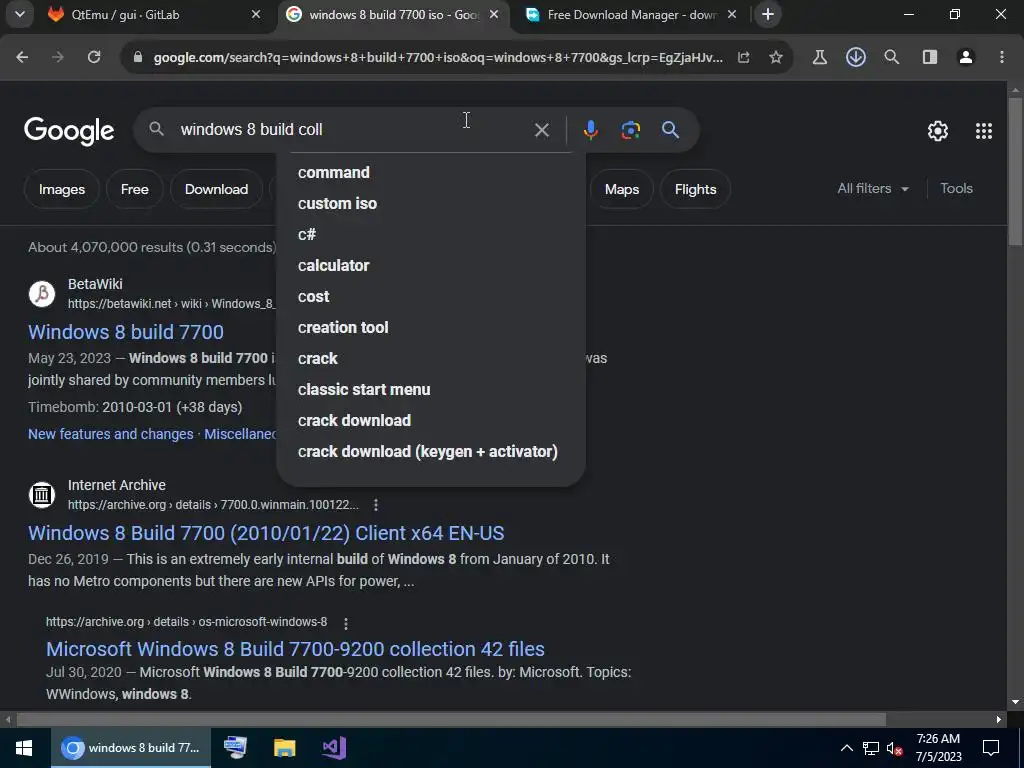1024x768 pixels.
Task: Filter results by Flights
Action: [x=696, y=189]
